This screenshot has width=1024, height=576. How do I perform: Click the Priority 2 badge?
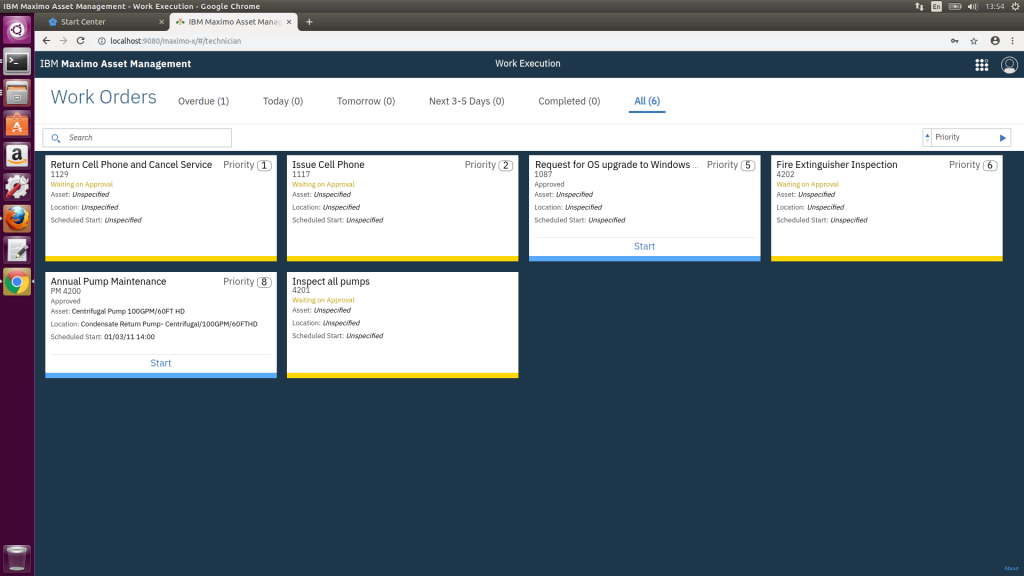(x=505, y=165)
